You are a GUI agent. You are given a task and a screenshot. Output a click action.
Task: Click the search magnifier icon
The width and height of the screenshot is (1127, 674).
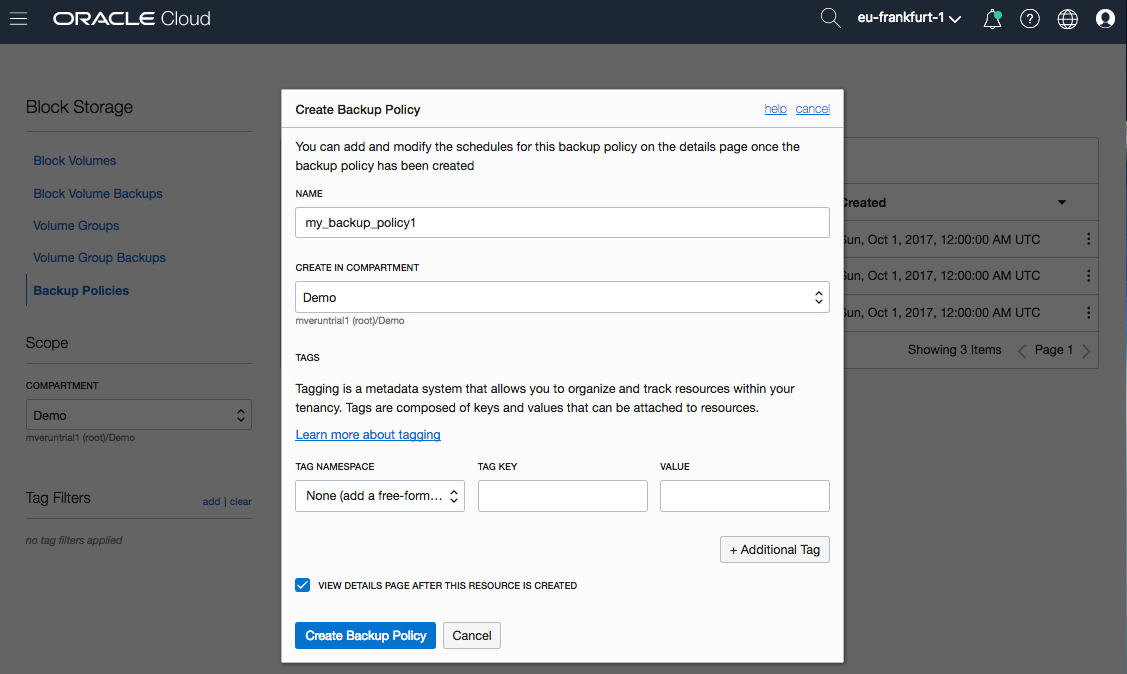830,18
